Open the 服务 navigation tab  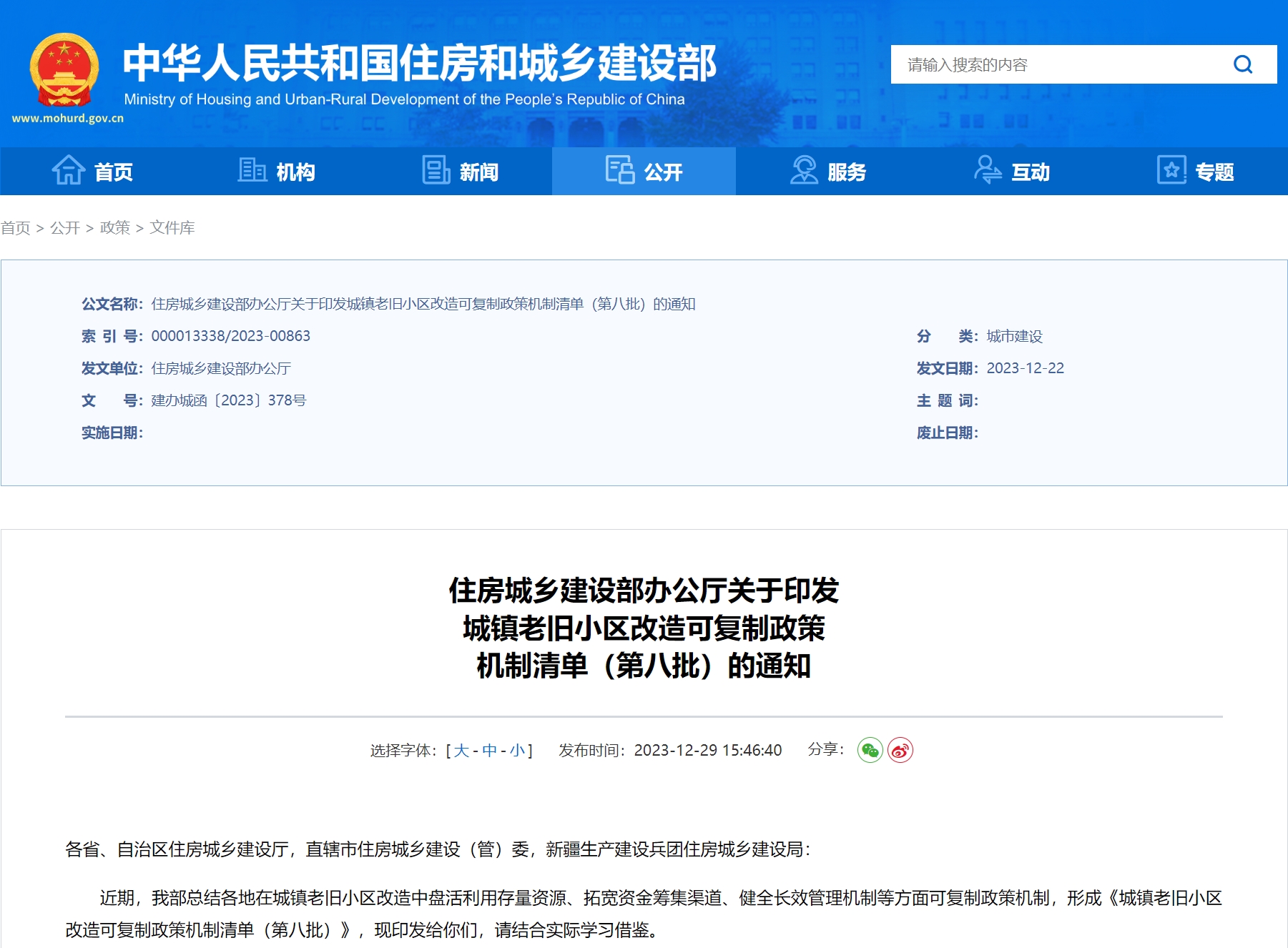point(827,171)
